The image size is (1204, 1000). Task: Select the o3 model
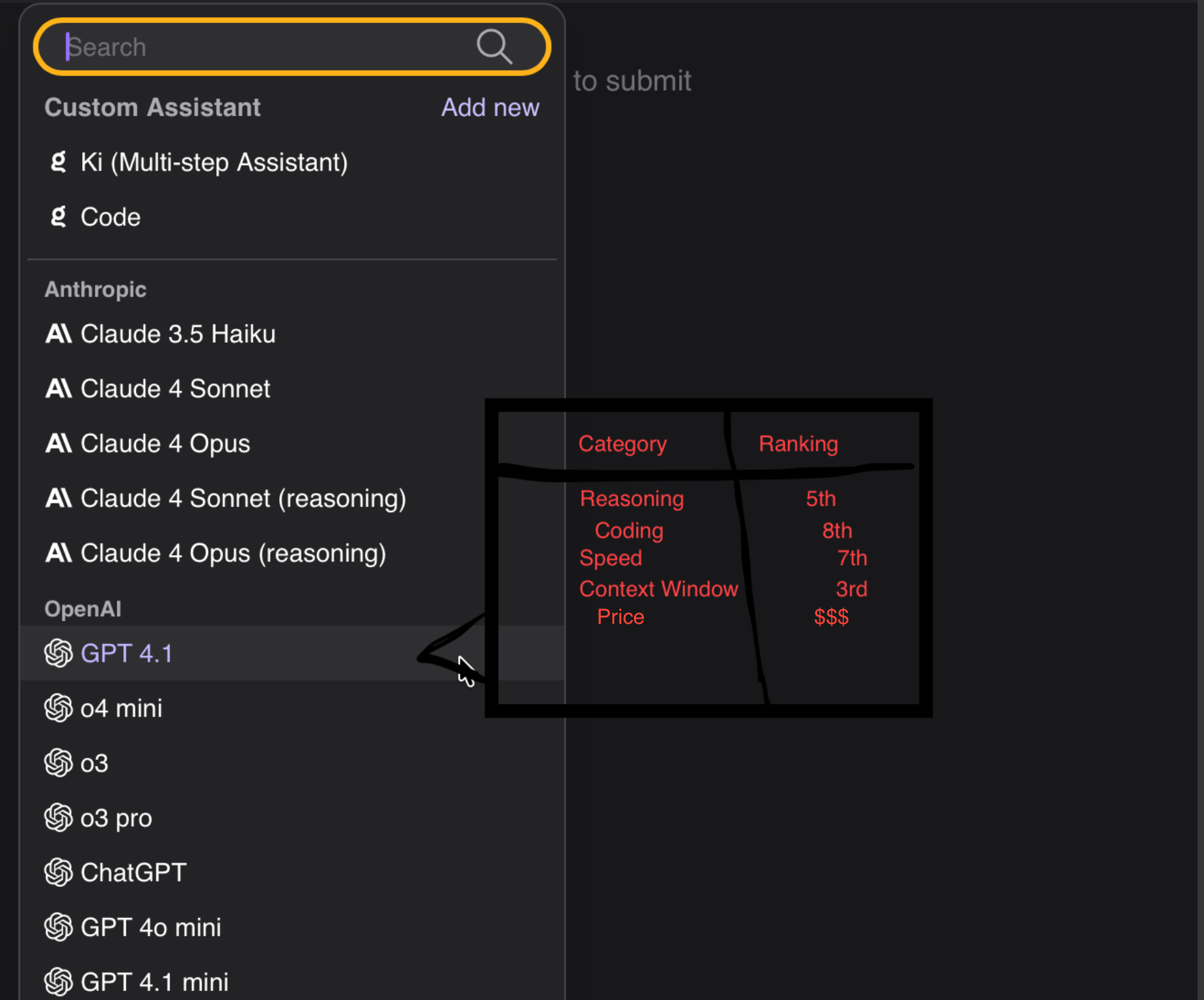(x=94, y=763)
